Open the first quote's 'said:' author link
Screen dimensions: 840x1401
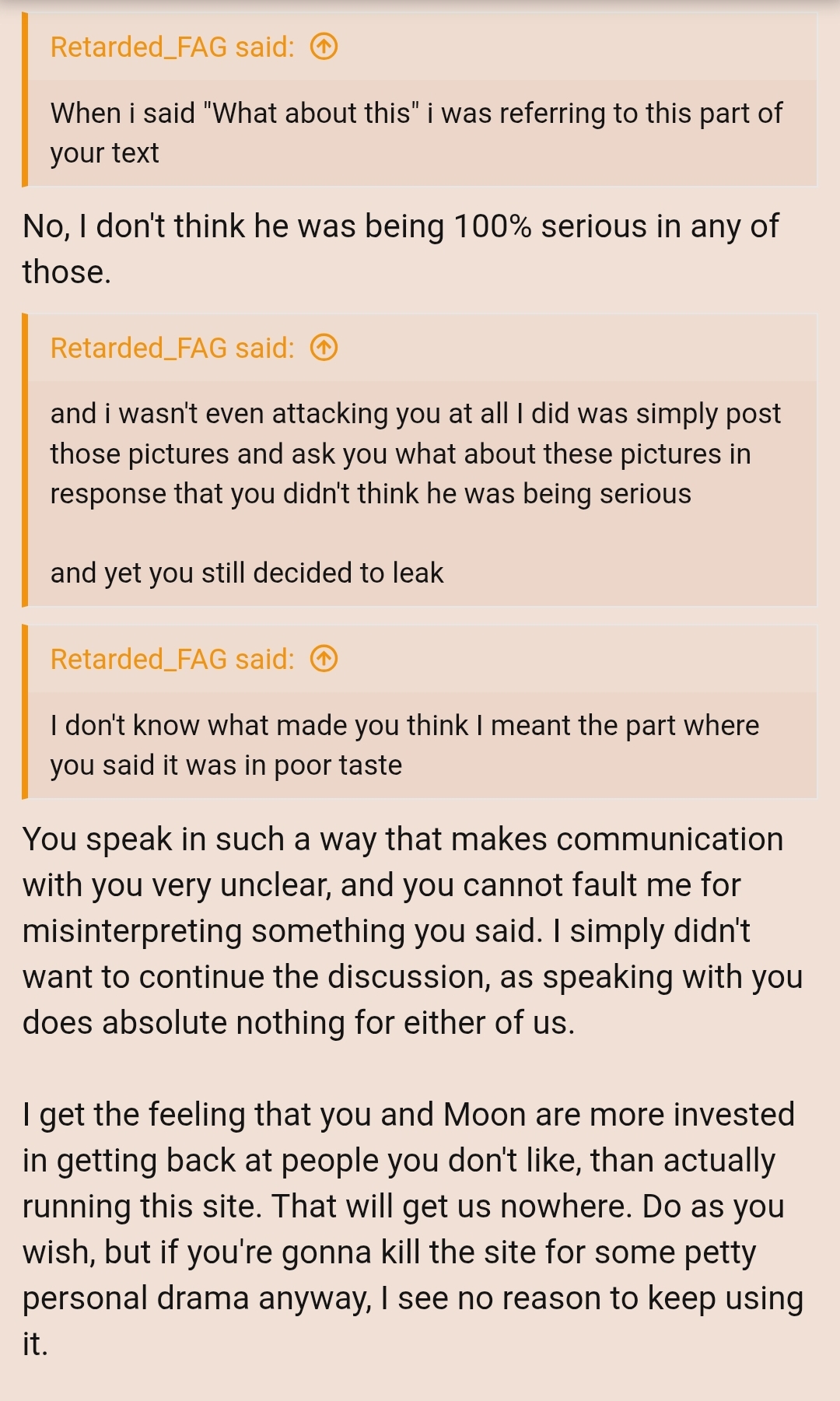[173, 47]
